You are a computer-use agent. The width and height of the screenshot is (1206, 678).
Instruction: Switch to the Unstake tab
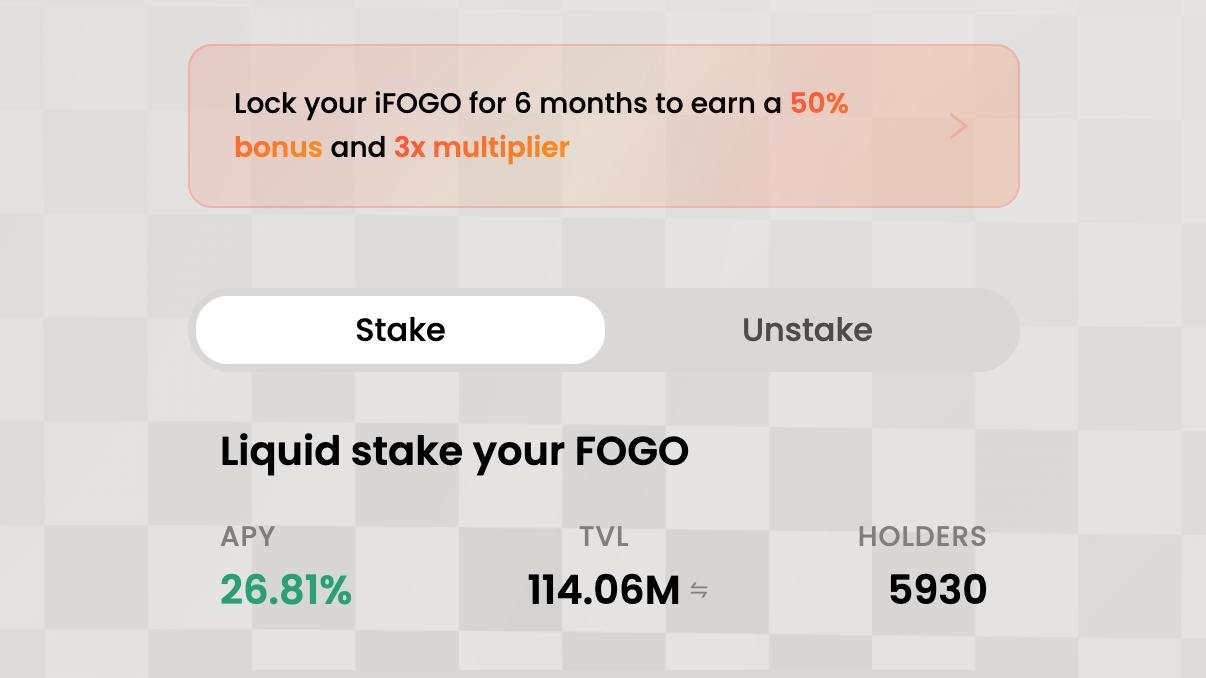(807, 330)
